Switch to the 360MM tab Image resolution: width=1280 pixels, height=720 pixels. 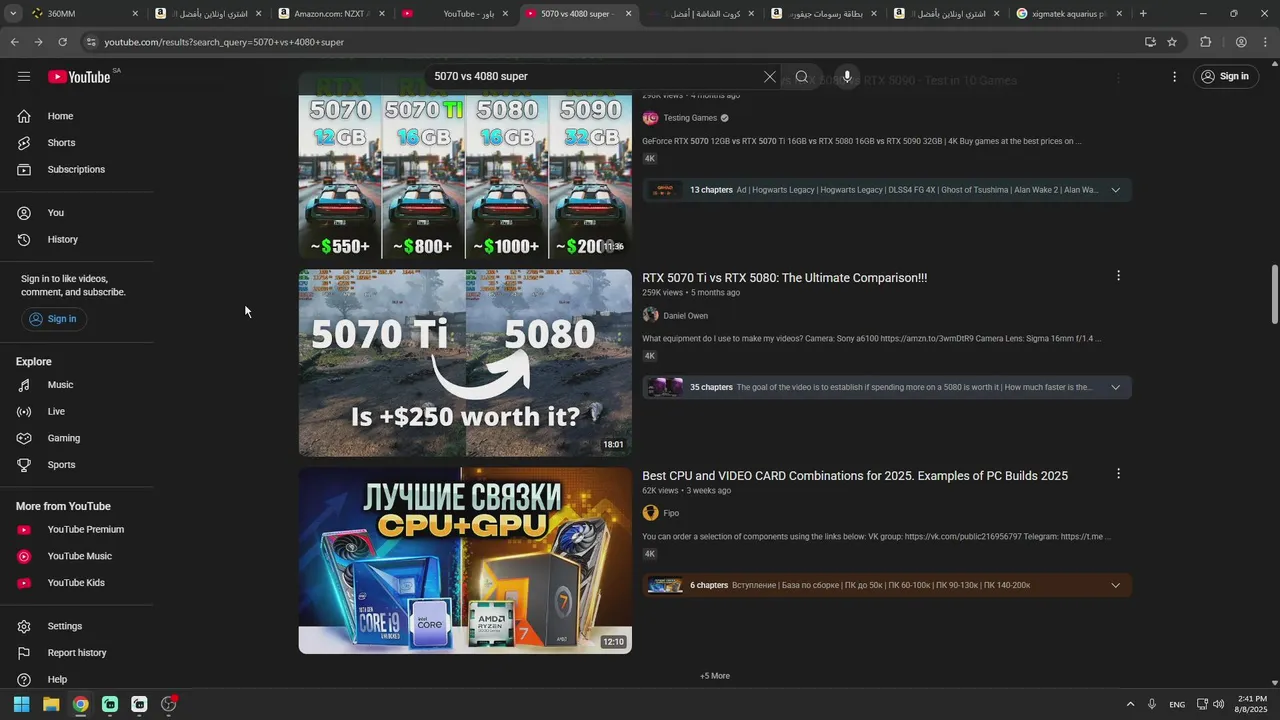pos(83,14)
